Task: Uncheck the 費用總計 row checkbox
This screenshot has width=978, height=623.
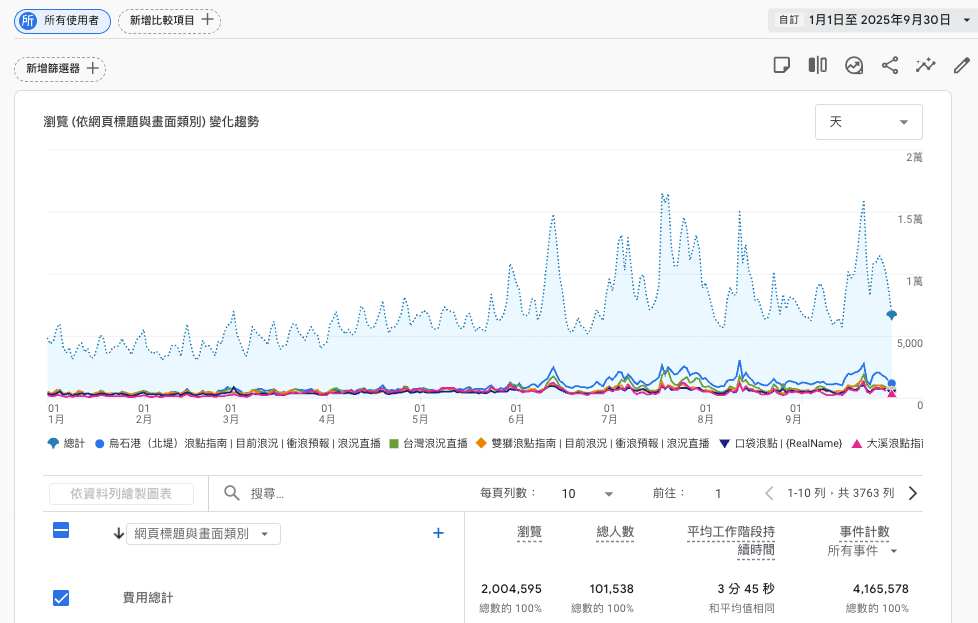Action: (x=61, y=597)
